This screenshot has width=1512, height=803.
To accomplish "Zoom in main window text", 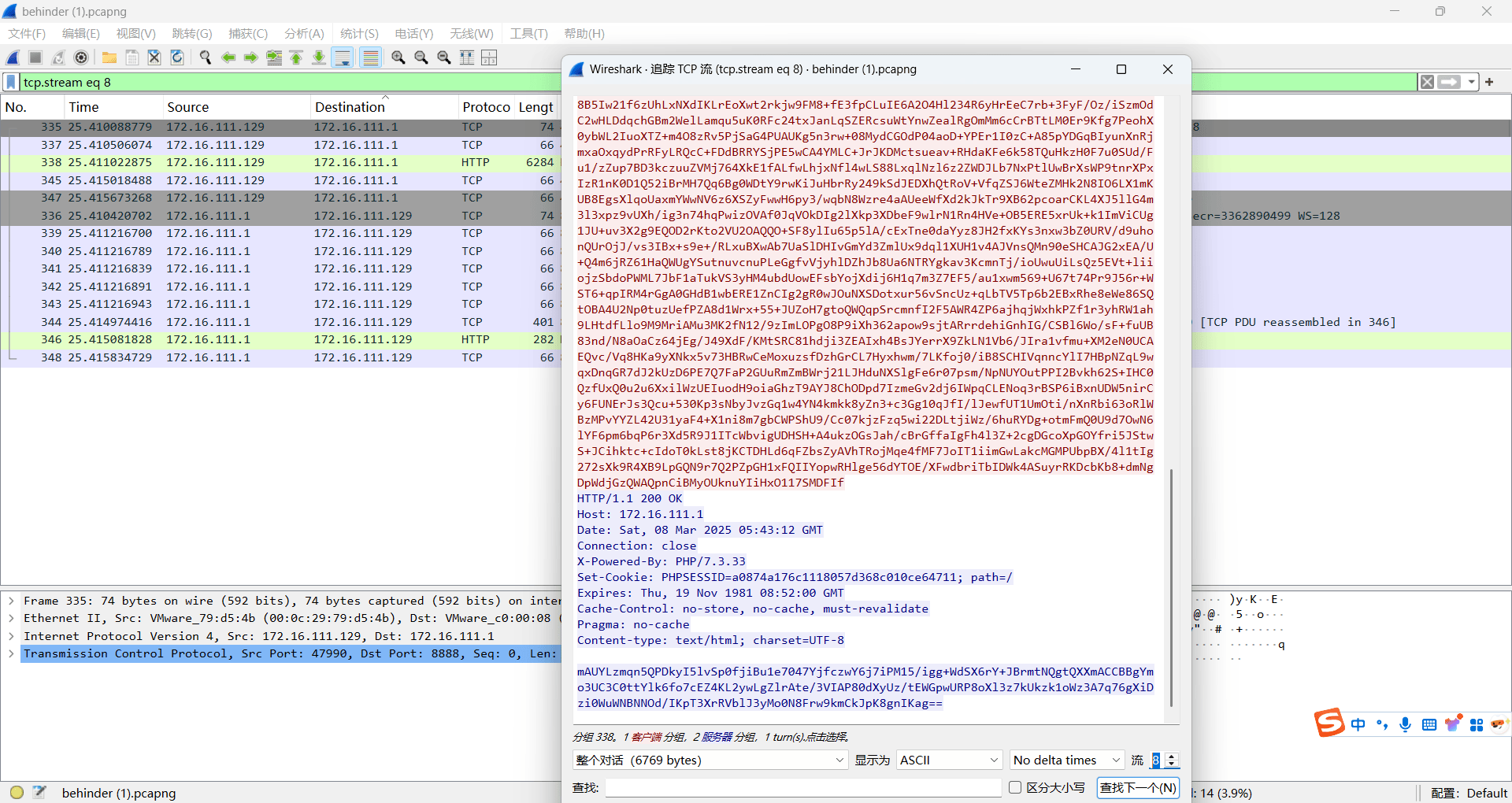I will tap(398, 57).
